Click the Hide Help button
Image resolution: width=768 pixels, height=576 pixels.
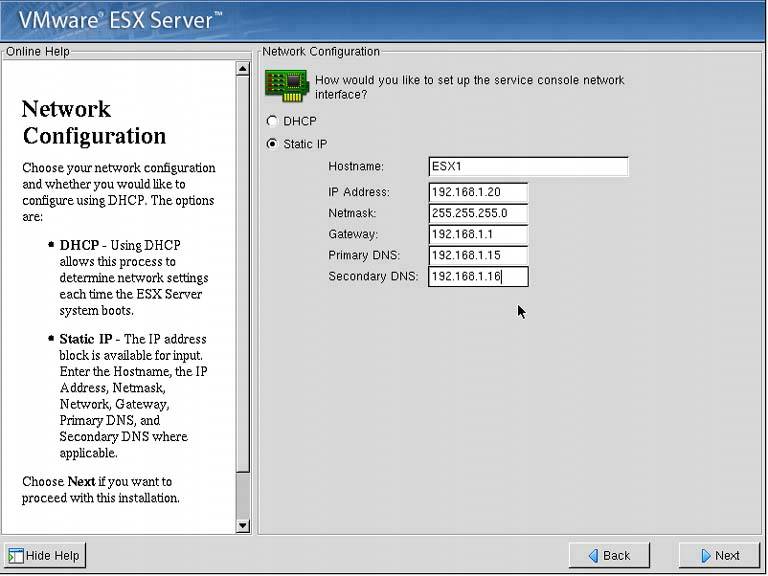(45, 555)
